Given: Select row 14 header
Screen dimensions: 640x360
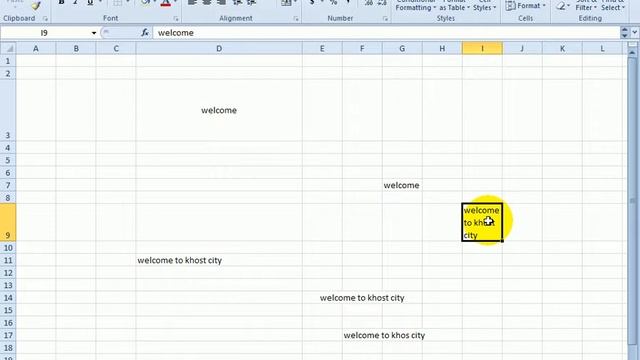Looking at the screenshot, I should tap(8, 298).
